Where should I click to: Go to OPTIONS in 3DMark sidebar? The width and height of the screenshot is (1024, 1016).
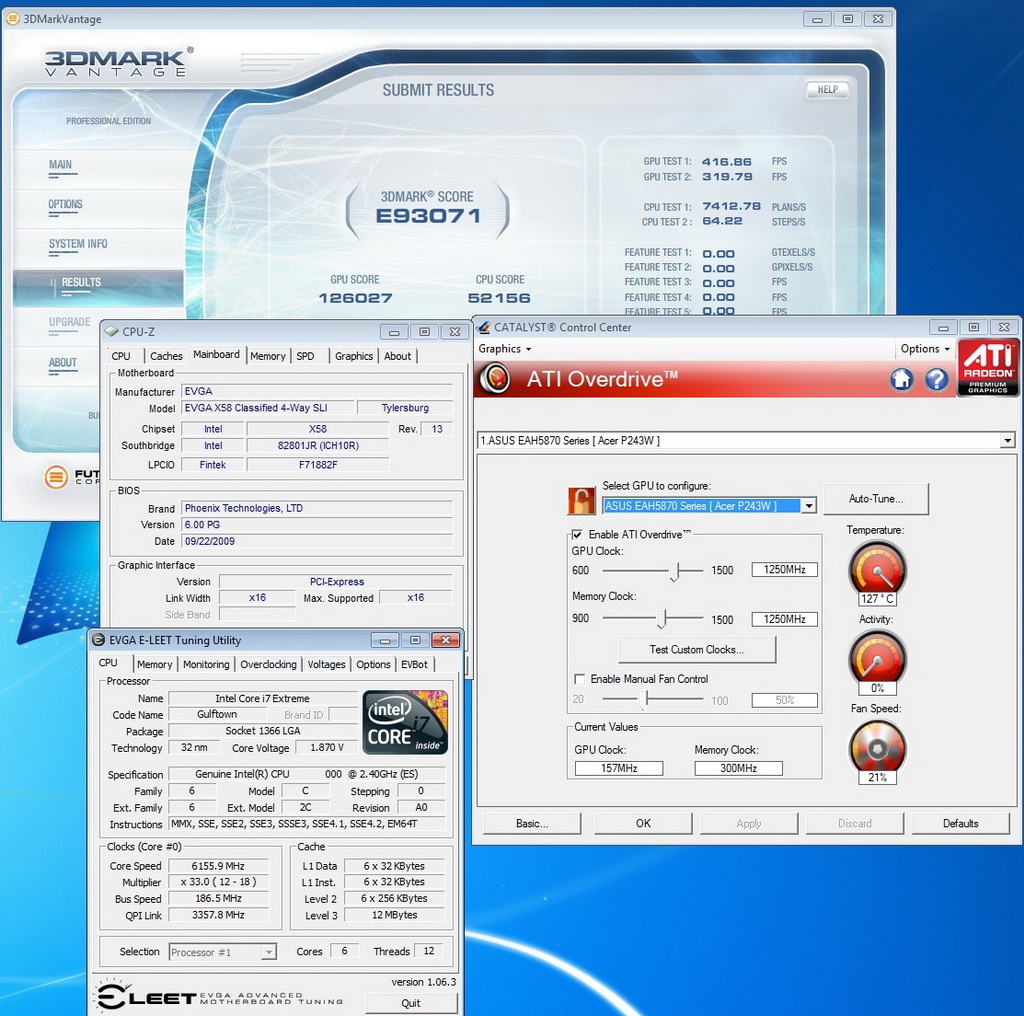click(65, 204)
